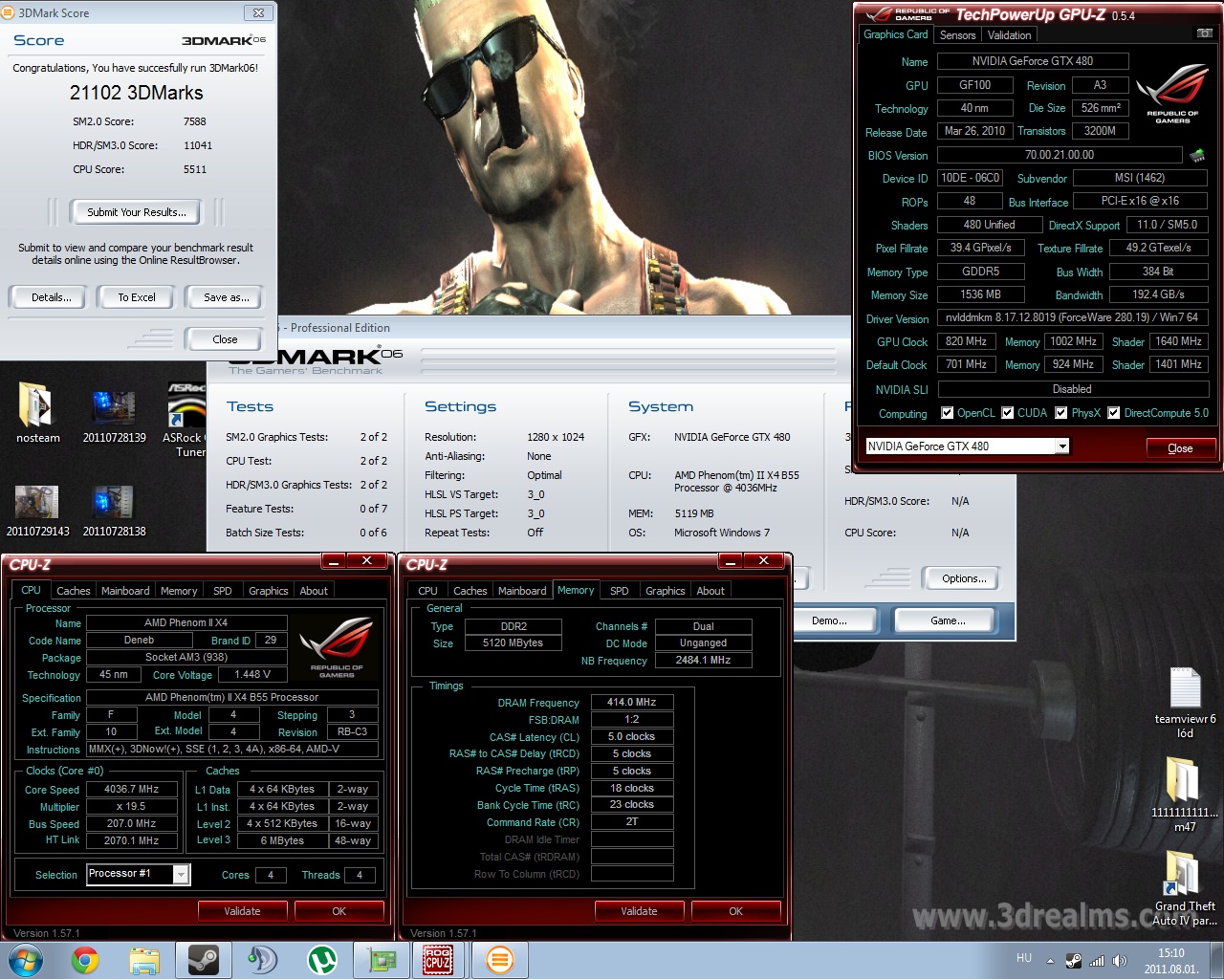Click the network signal tray icon

pyautogui.click(x=1097, y=961)
